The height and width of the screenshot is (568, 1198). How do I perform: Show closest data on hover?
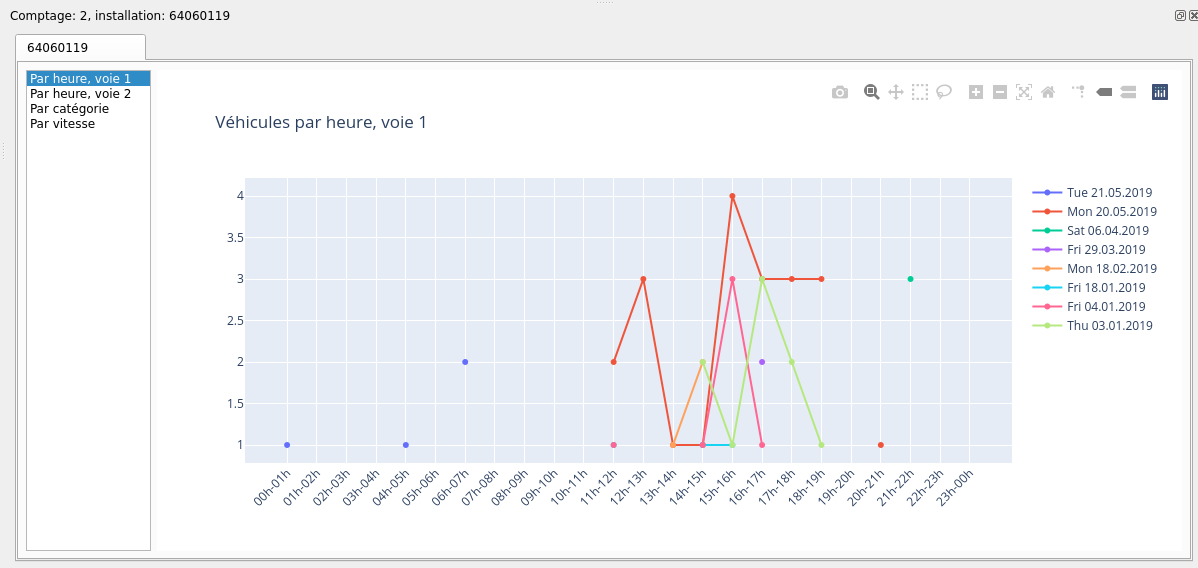(x=1104, y=93)
